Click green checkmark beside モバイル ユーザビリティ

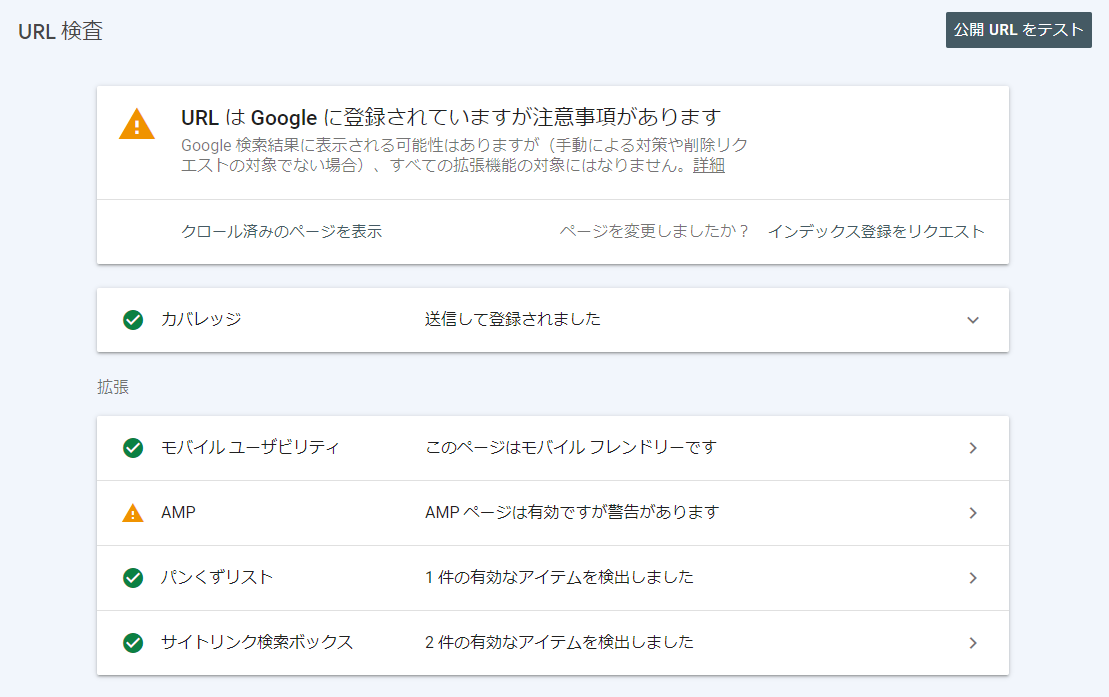tap(133, 448)
